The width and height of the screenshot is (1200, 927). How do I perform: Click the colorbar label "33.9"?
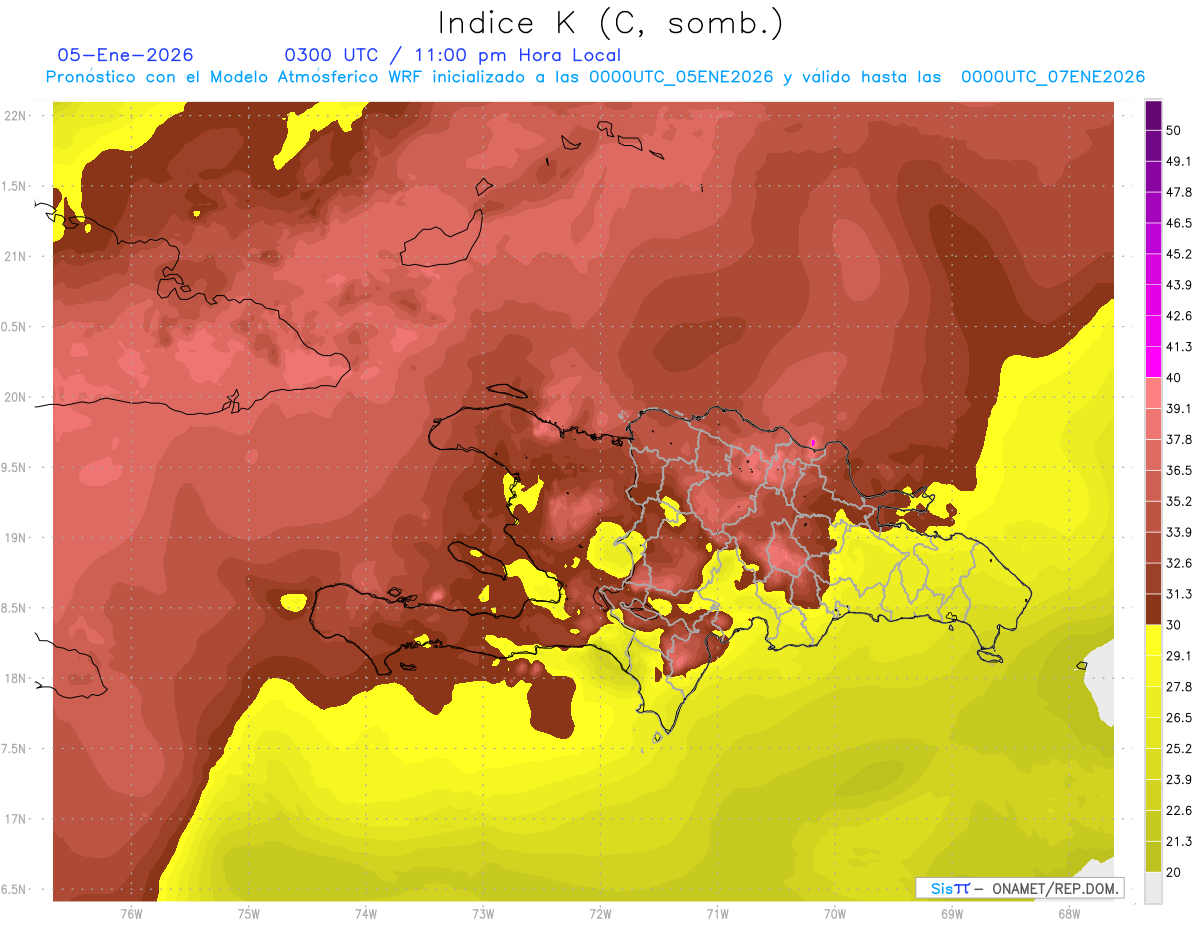click(x=1179, y=532)
